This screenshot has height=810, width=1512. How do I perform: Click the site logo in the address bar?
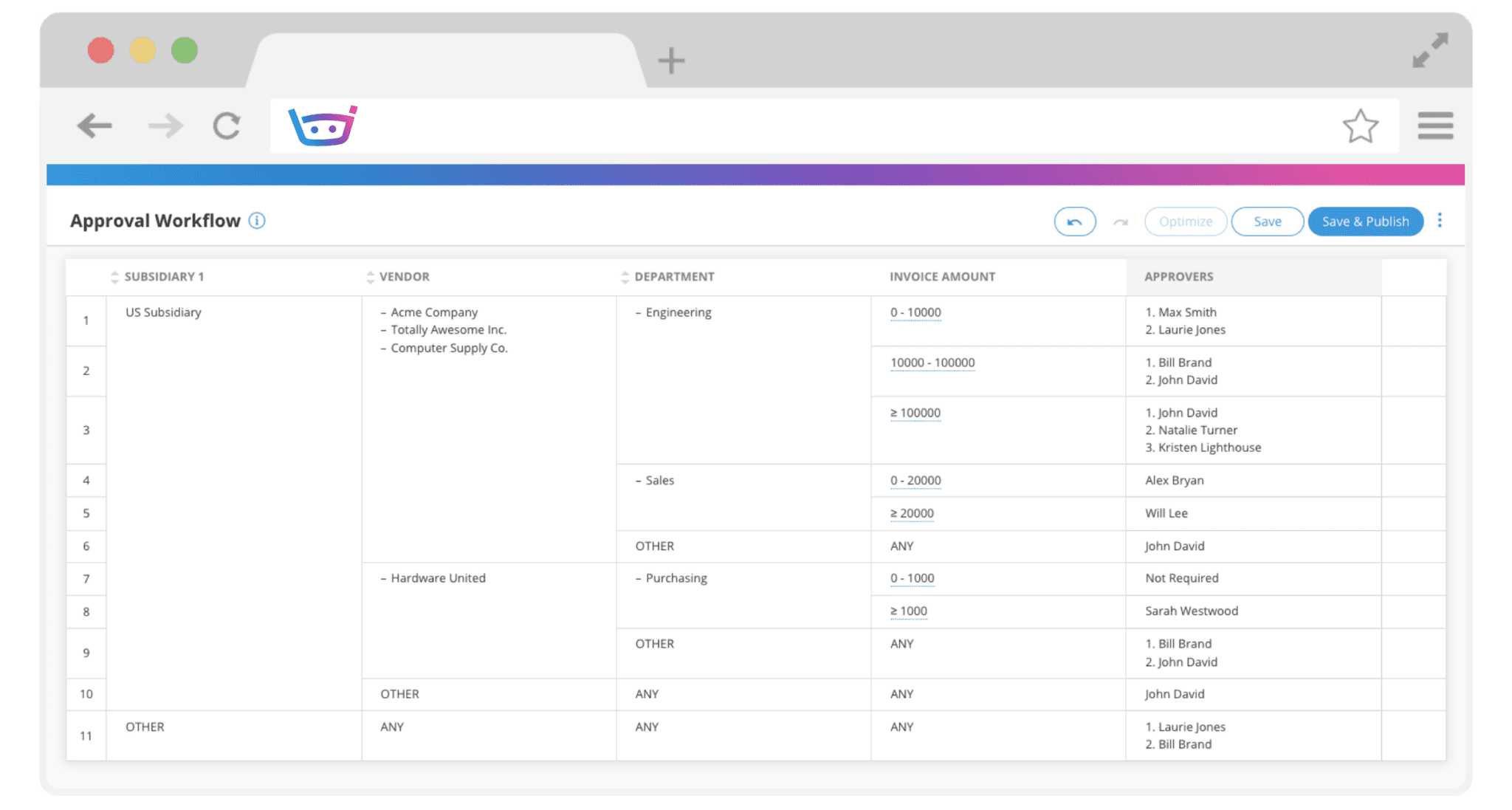pos(322,126)
